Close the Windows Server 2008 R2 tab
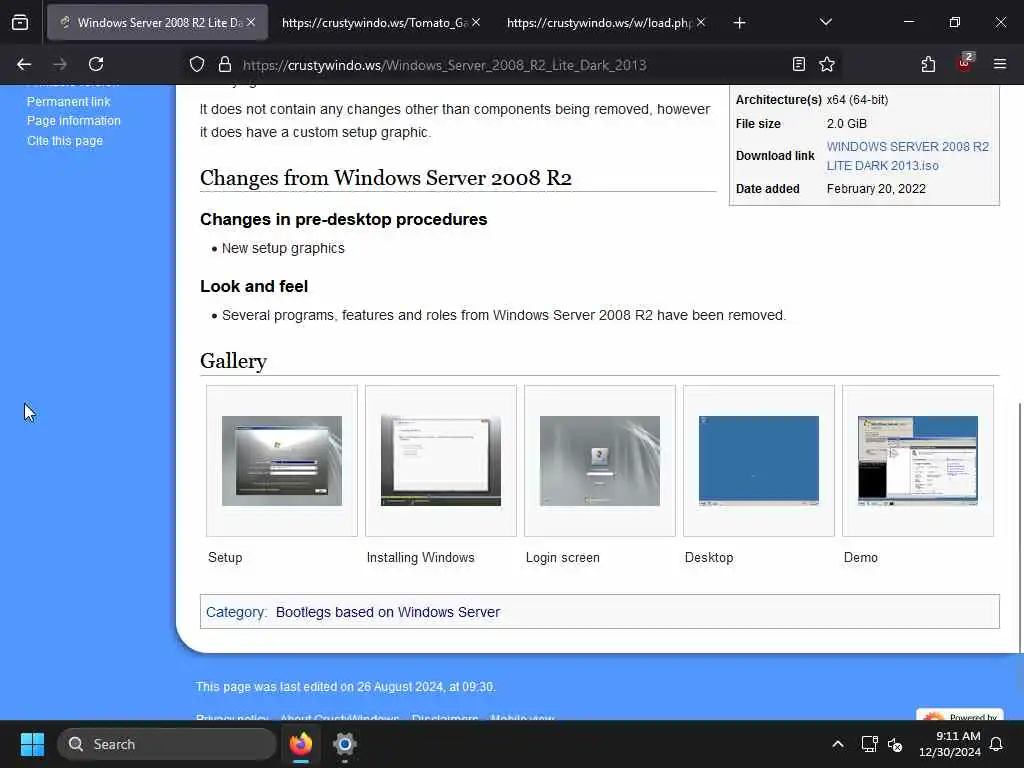 (x=251, y=22)
